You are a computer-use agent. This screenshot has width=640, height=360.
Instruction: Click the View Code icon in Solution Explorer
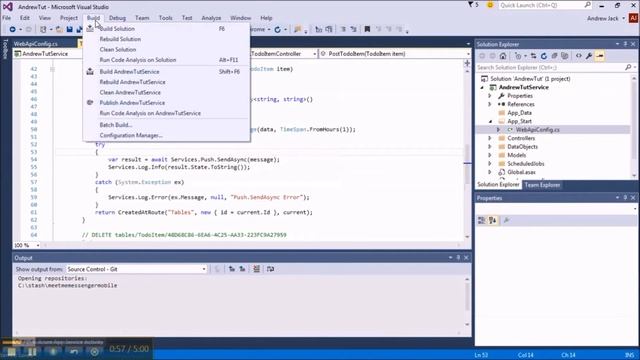point(579,56)
